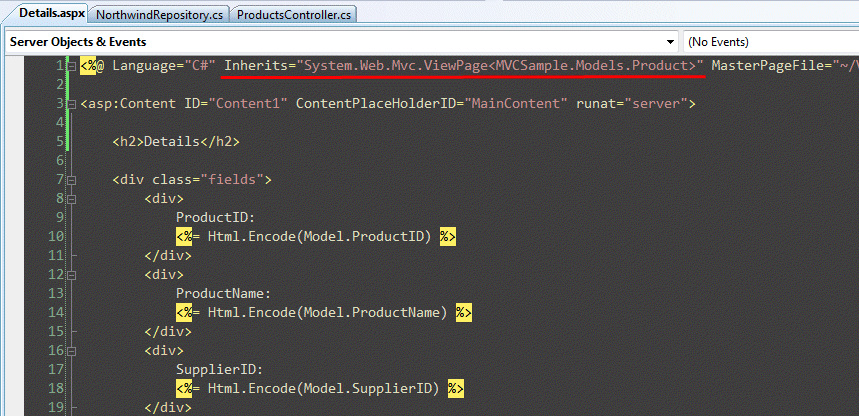Click line number 10 in the gutter
Image resolution: width=859 pixels, height=416 pixels.
[x=57, y=236]
